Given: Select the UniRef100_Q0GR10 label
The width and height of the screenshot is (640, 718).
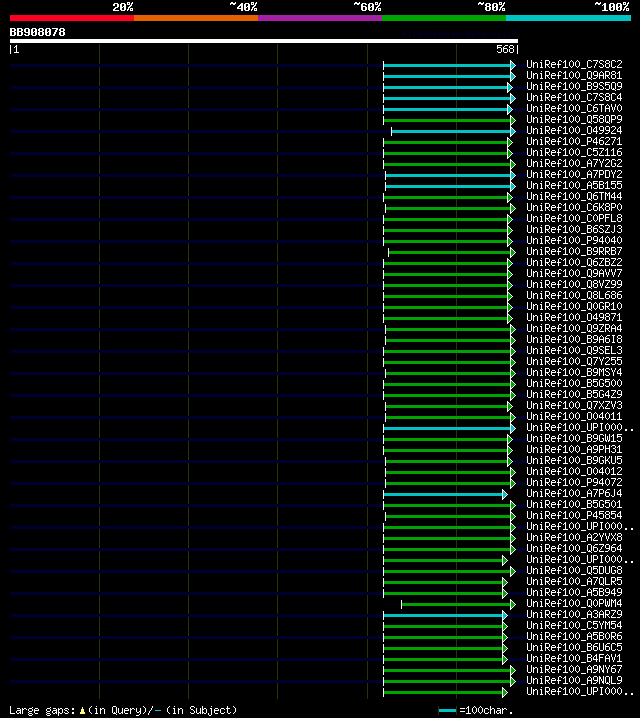Looking at the screenshot, I should [574, 306].
